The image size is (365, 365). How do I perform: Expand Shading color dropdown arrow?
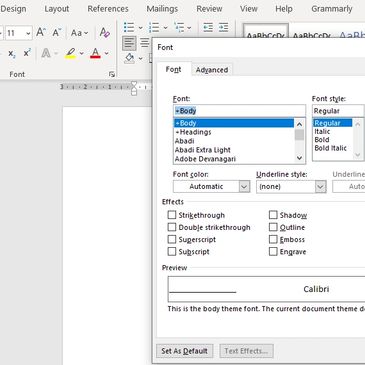[x=141, y=59]
